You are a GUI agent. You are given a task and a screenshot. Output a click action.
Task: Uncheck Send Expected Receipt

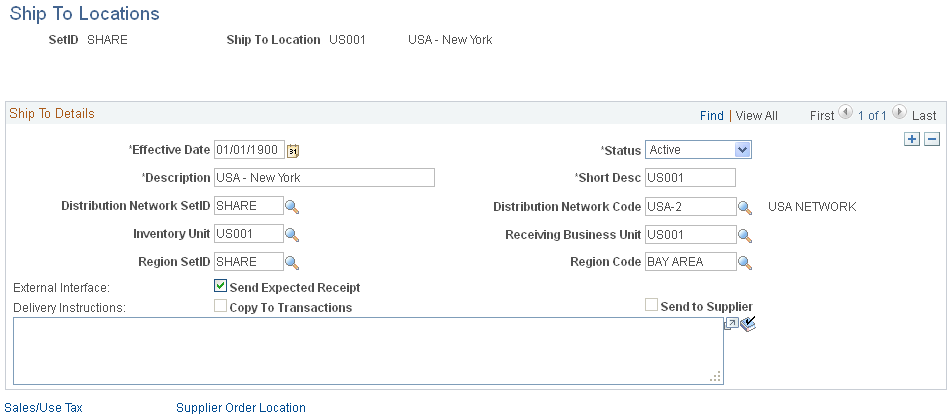(x=221, y=286)
